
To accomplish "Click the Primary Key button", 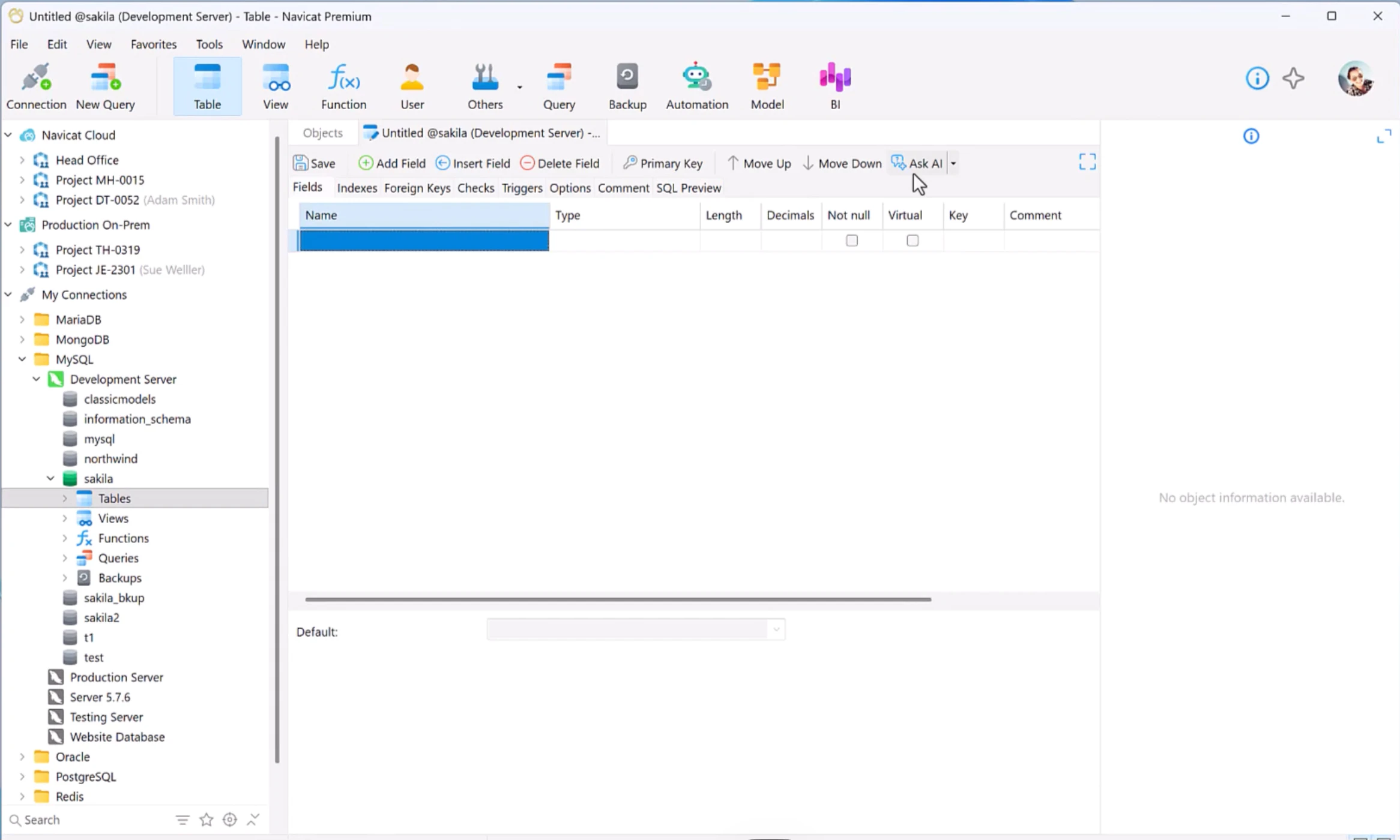I will pyautogui.click(x=662, y=163).
